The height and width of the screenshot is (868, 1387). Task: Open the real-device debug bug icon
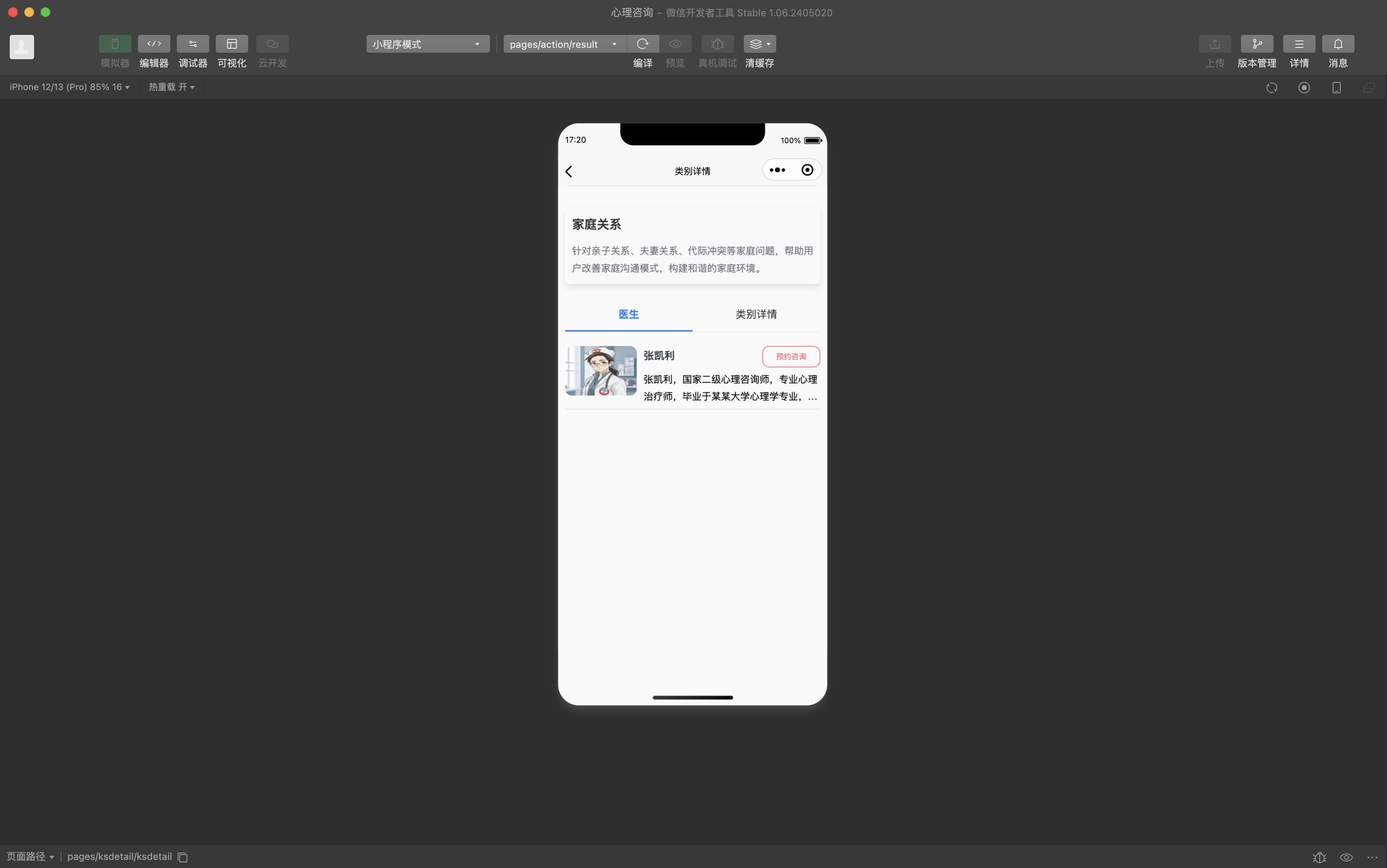click(x=717, y=44)
